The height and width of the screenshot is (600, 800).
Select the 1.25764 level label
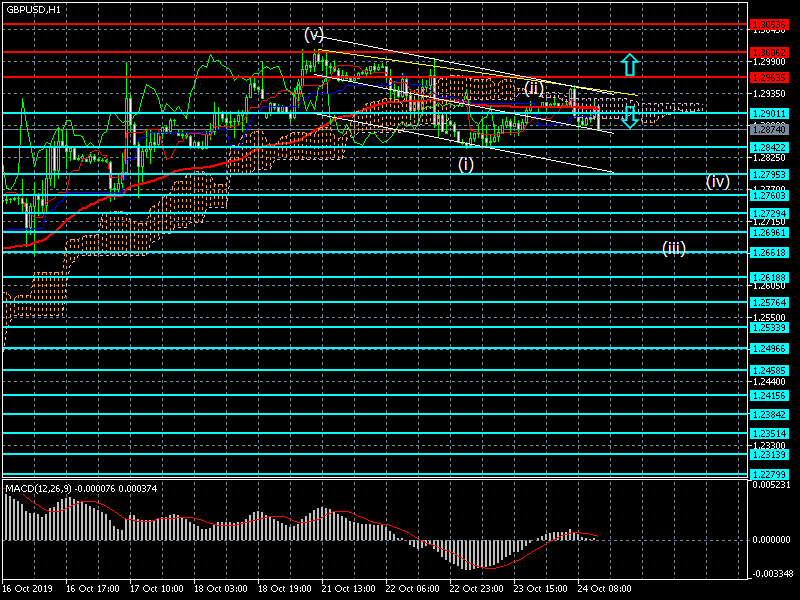tap(769, 303)
